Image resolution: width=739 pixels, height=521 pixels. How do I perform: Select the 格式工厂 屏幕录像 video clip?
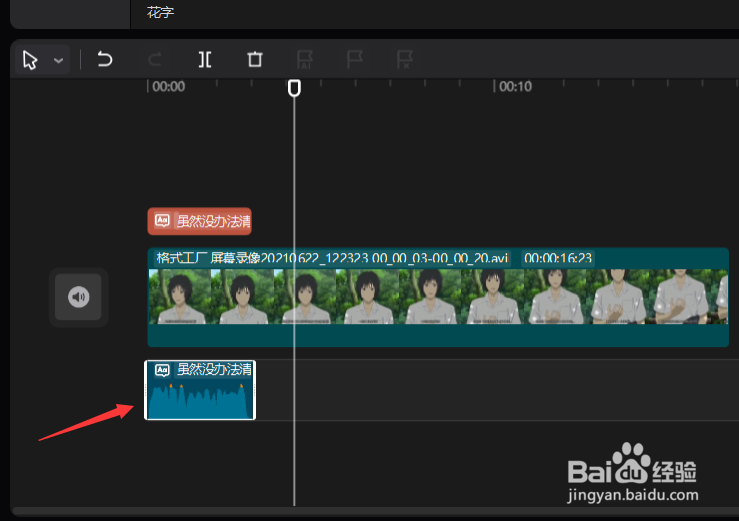438,297
